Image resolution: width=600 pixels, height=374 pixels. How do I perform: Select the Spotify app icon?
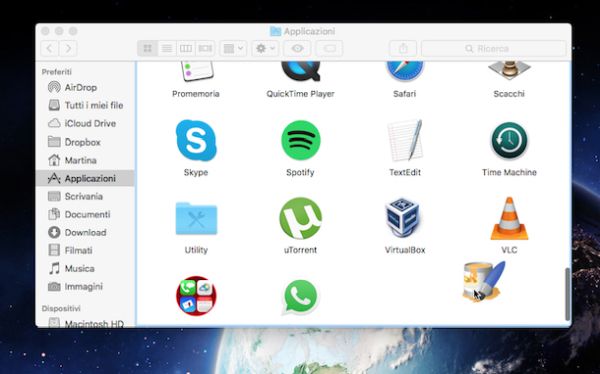[300, 140]
